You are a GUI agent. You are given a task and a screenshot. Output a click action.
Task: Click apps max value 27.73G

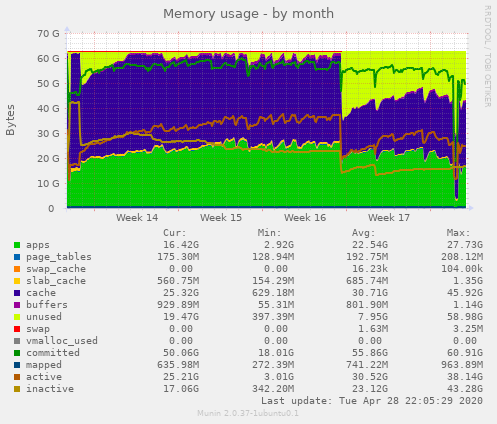(x=465, y=245)
